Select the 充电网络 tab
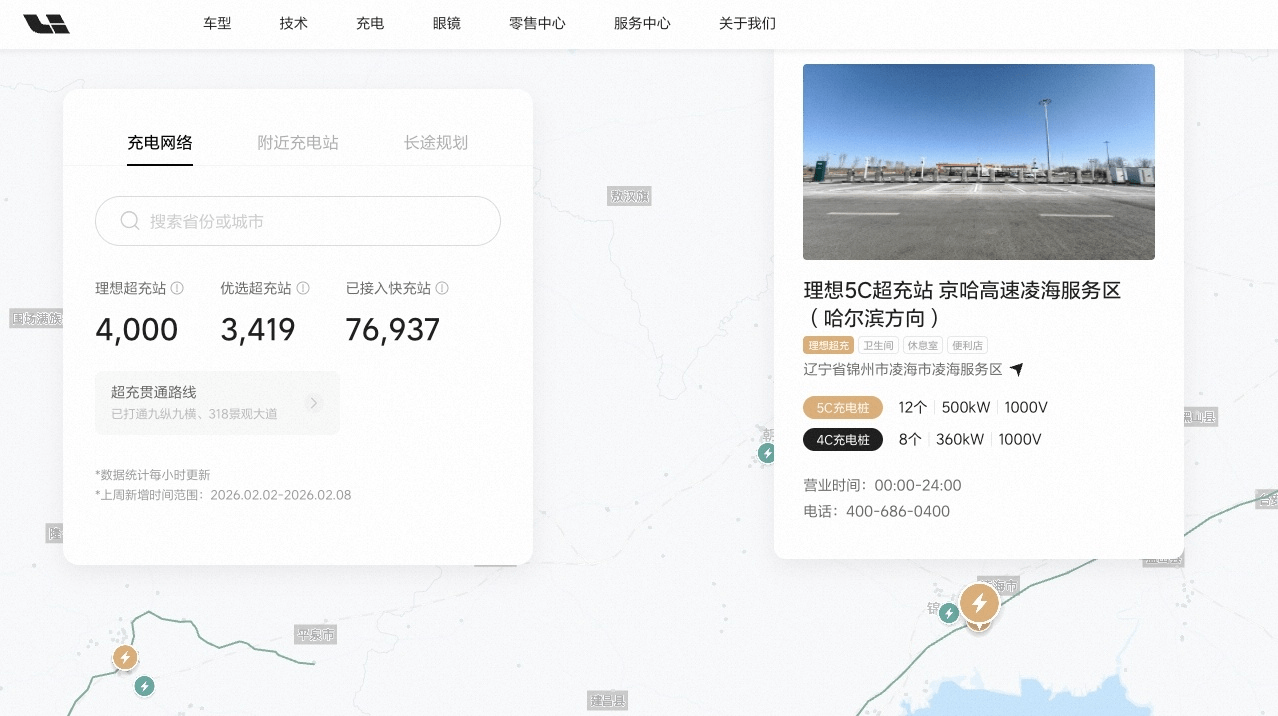This screenshot has height=716, width=1278. 160,143
